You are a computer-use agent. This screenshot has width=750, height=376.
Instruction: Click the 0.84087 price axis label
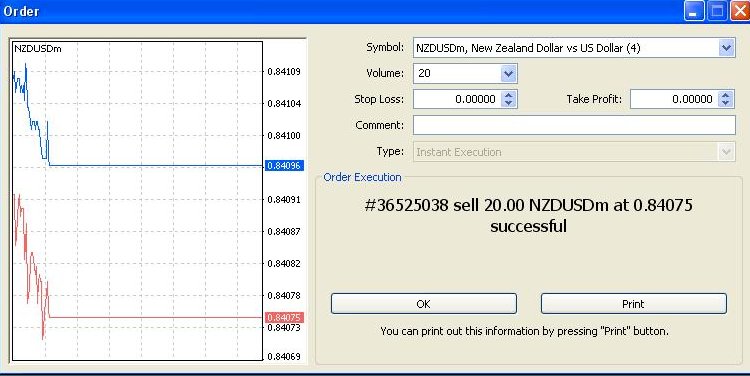pyautogui.click(x=284, y=232)
